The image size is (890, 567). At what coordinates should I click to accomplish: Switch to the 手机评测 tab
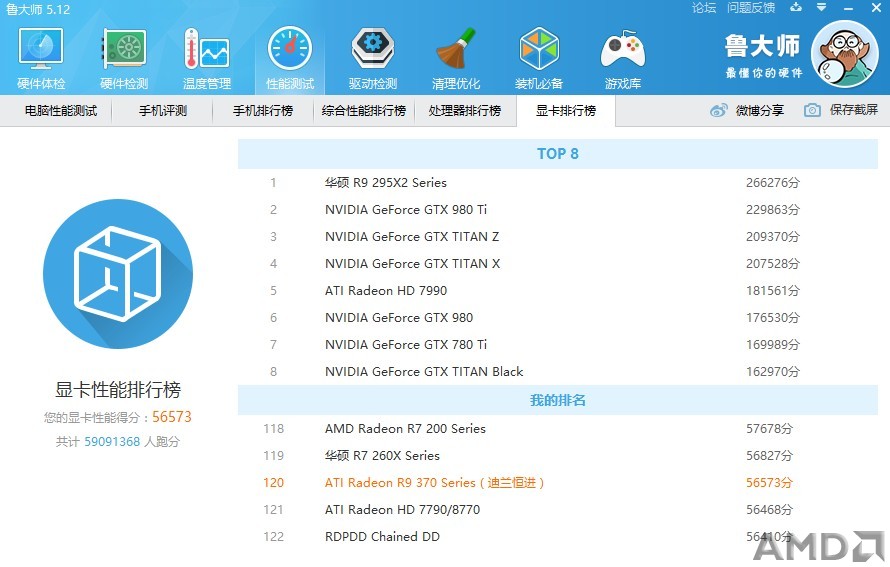pos(163,111)
